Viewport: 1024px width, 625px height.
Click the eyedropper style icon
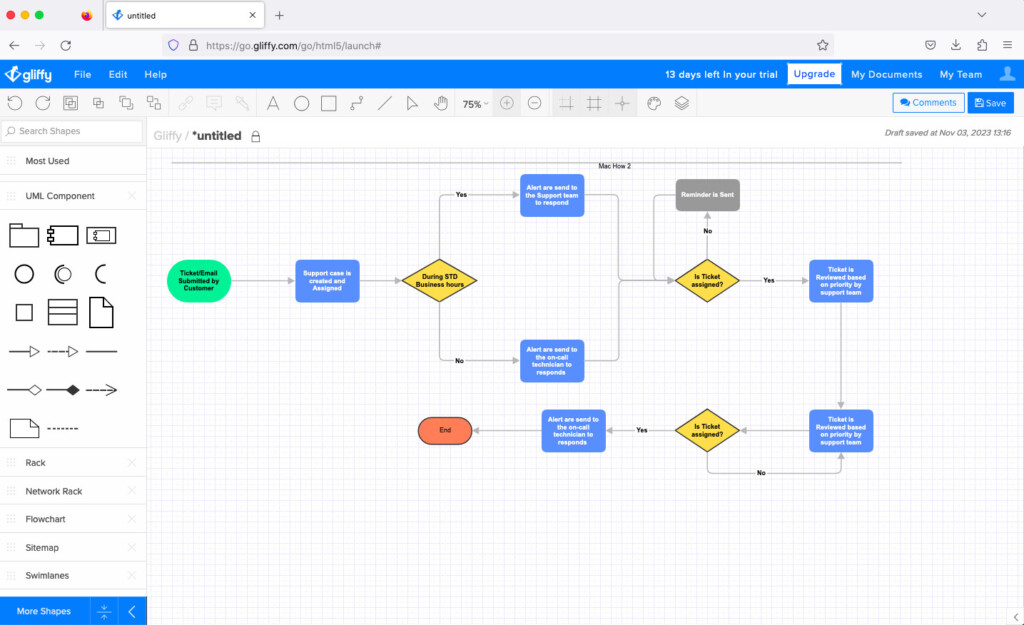point(242,103)
